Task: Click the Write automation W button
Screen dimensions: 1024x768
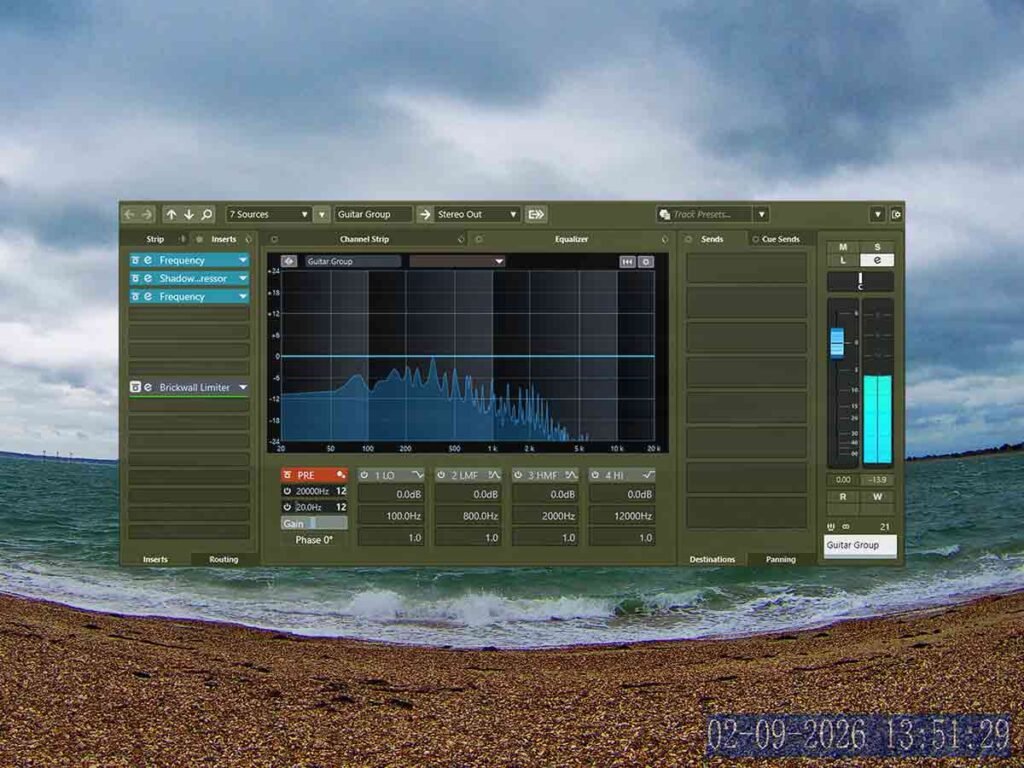Action: [877, 497]
